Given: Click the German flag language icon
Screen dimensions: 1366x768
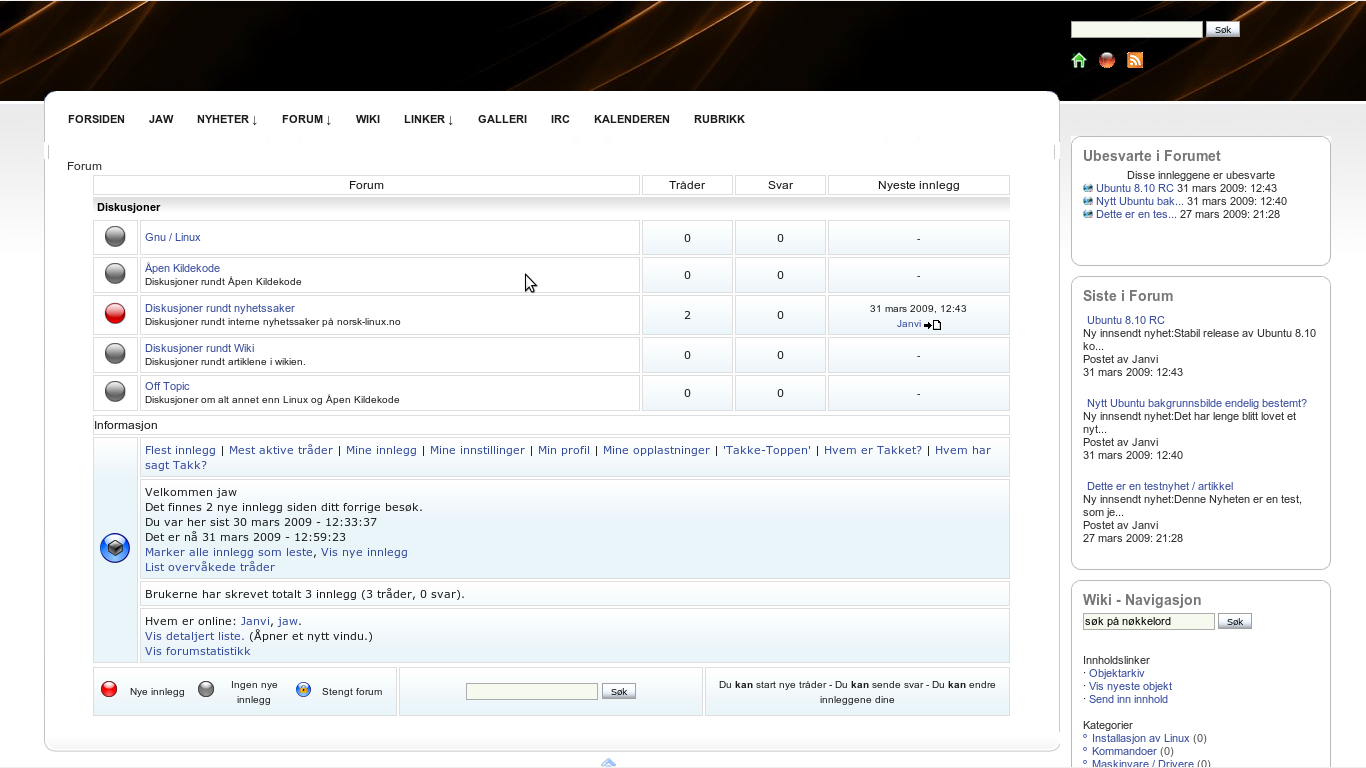Looking at the screenshot, I should [x=1107, y=60].
